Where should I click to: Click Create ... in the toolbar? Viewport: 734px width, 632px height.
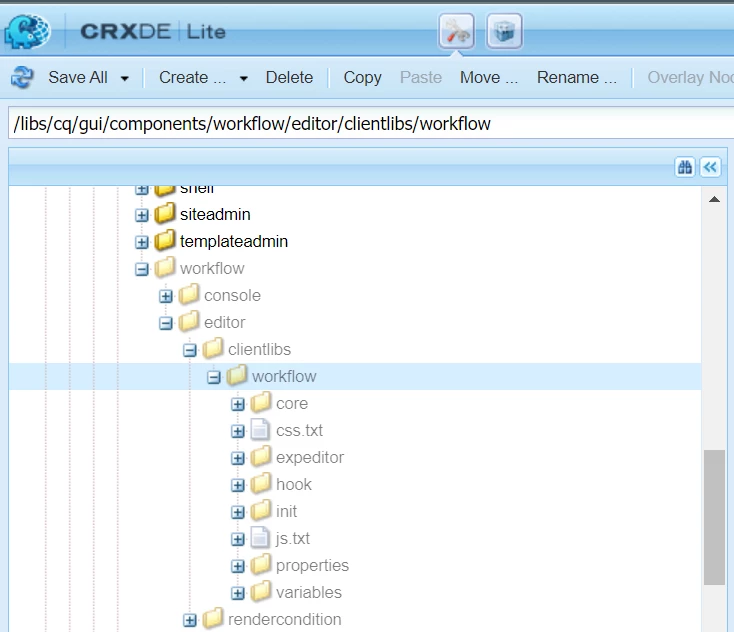coord(192,77)
